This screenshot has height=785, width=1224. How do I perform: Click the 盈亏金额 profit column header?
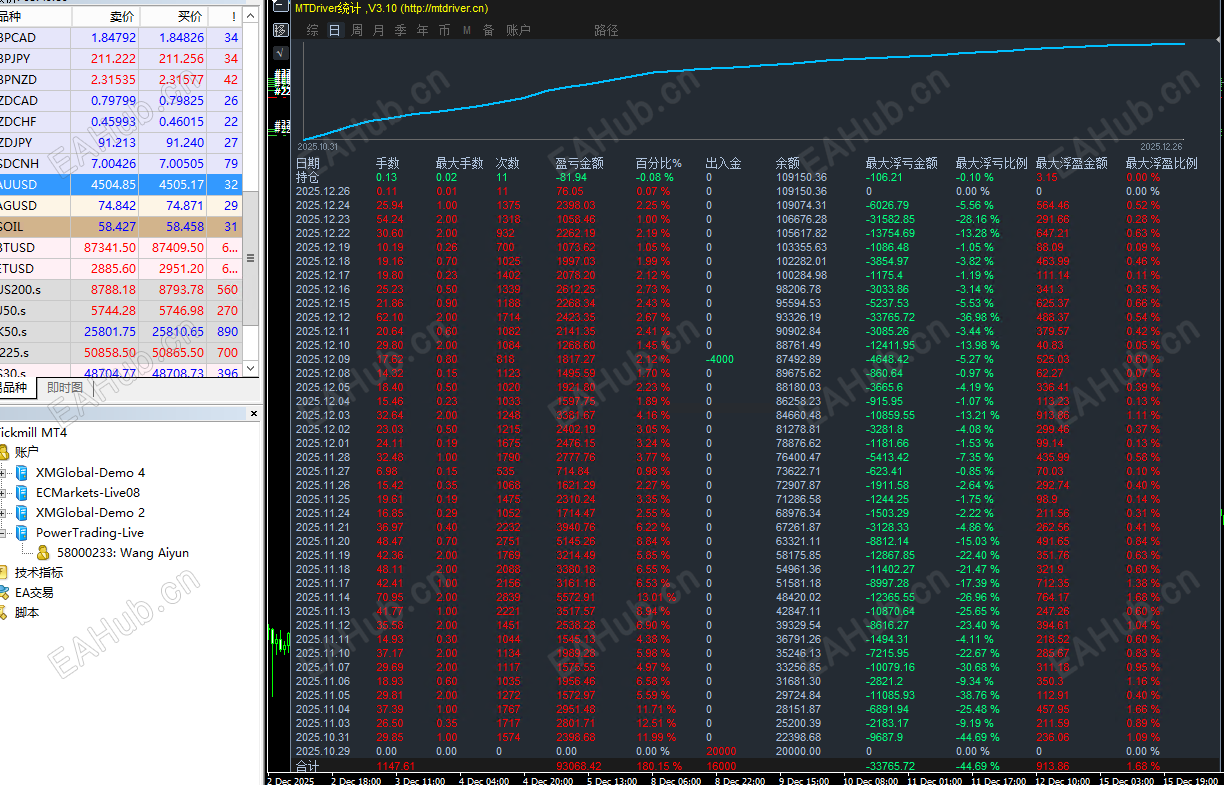point(580,163)
